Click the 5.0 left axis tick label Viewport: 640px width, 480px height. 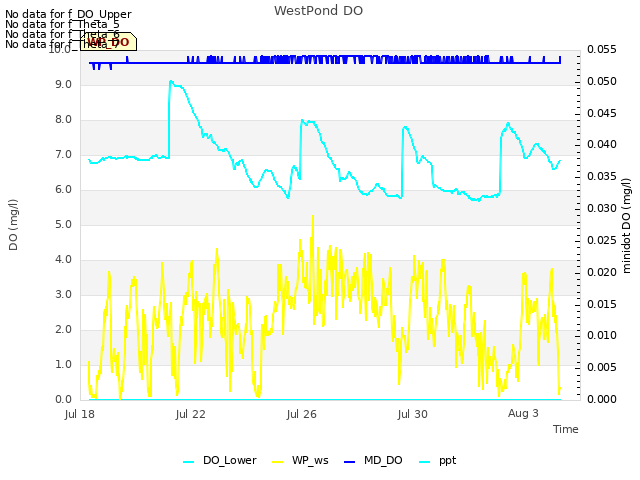tap(63, 224)
